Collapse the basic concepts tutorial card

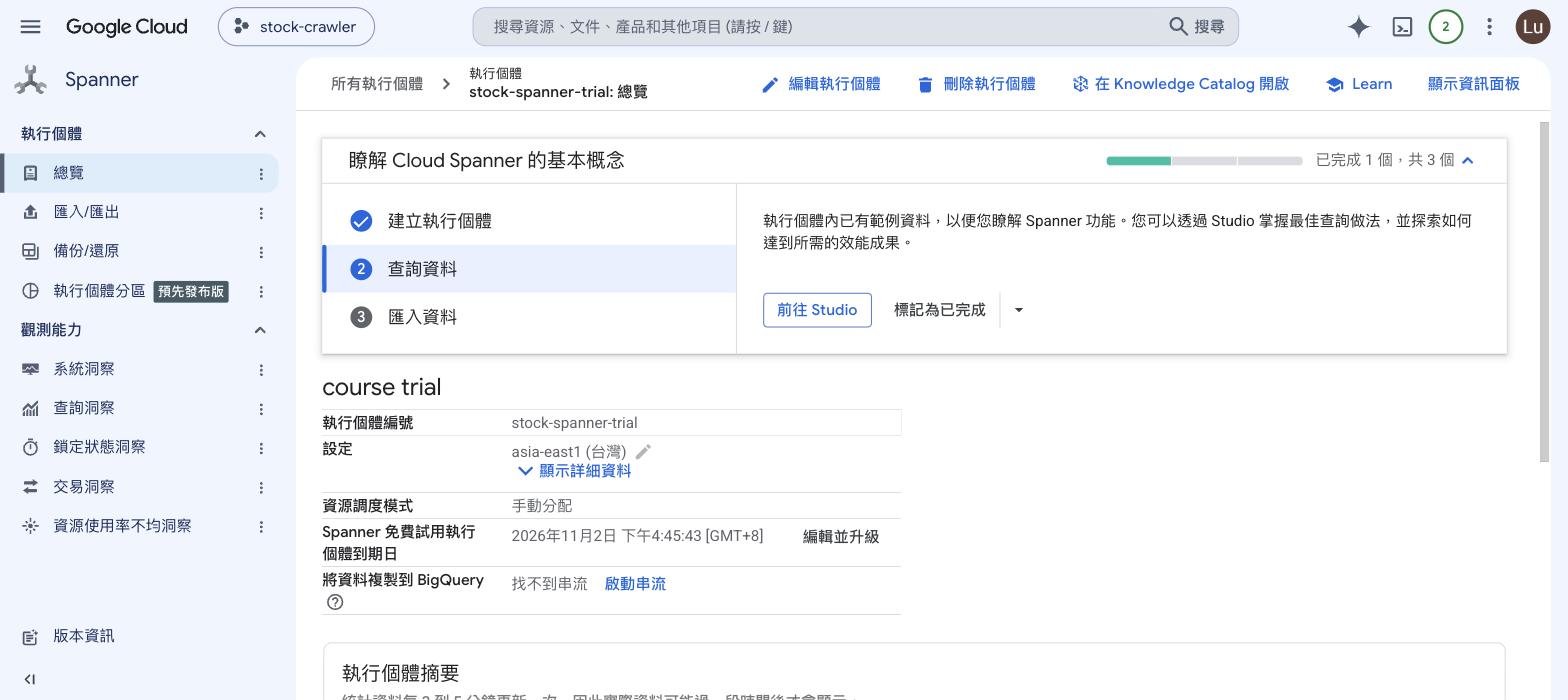(1468, 160)
